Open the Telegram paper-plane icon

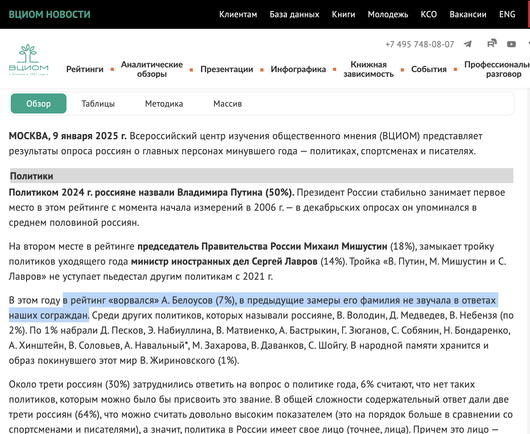pyautogui.click(x=468, y=44)
